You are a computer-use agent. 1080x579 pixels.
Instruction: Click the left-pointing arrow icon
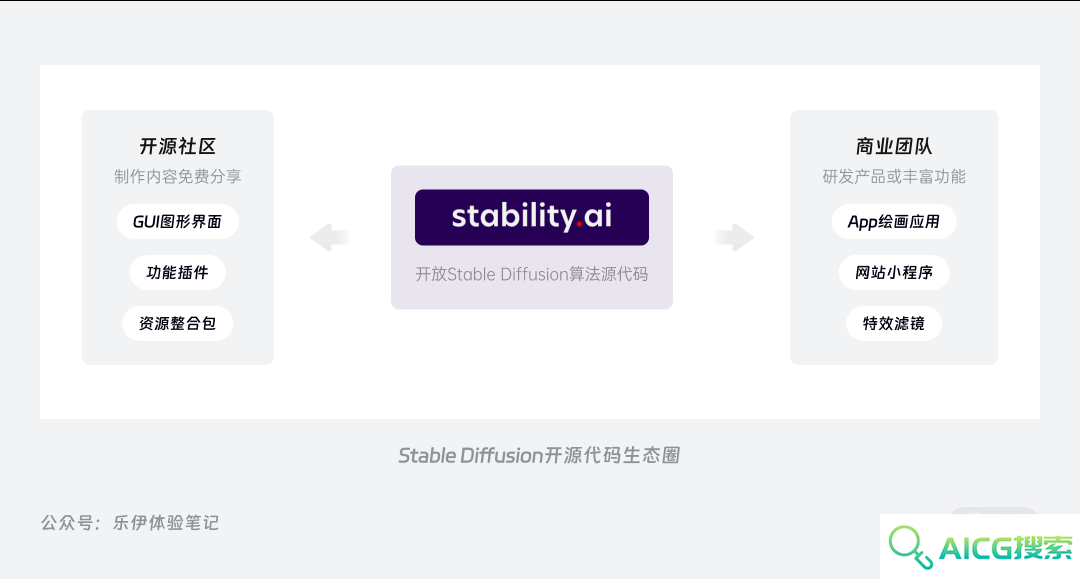(x=329, y=238)
